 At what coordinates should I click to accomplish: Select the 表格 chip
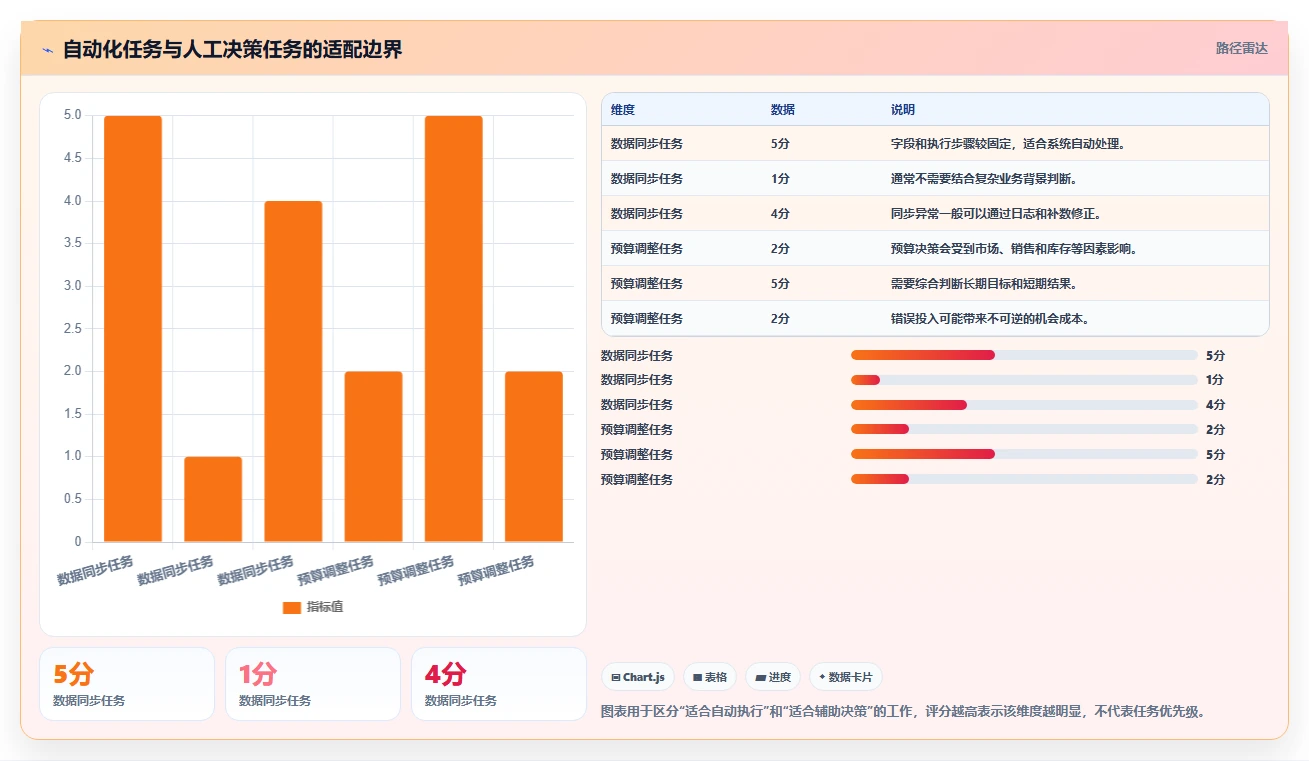(710, 677)
